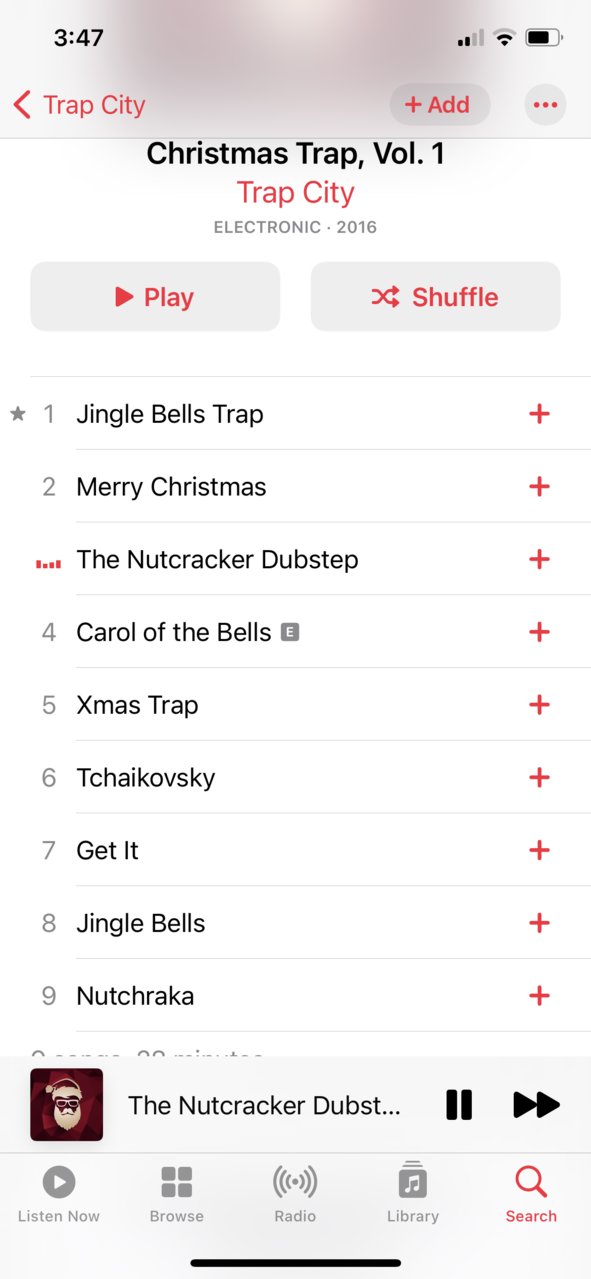The image size is (591, 1279).
Task: Tap plus icon beside Nutchraka
Action: click(539, 996)
